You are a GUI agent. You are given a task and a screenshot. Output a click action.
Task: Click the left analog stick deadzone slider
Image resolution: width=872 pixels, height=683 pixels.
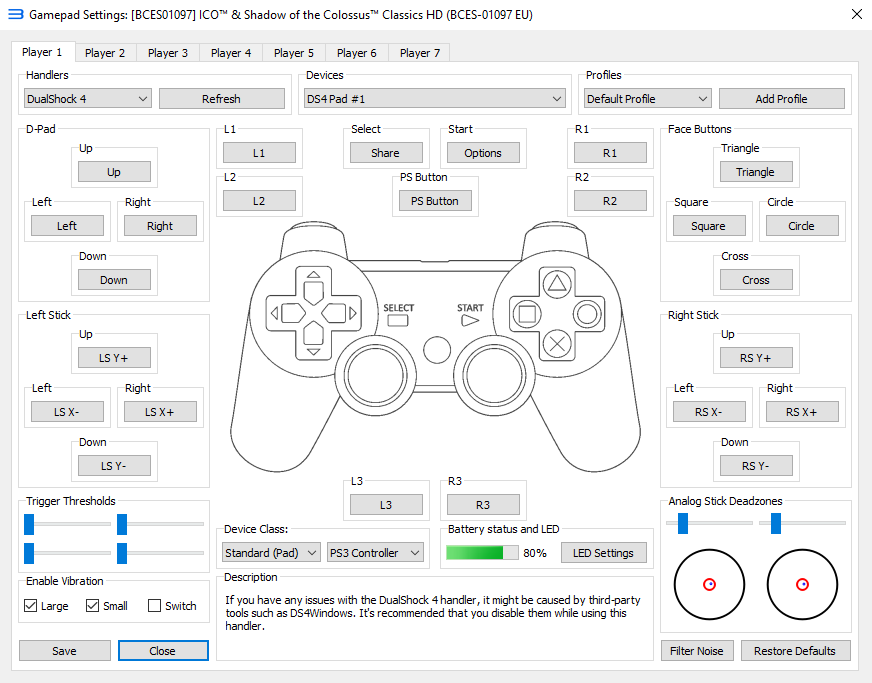(x=709, y=523)
